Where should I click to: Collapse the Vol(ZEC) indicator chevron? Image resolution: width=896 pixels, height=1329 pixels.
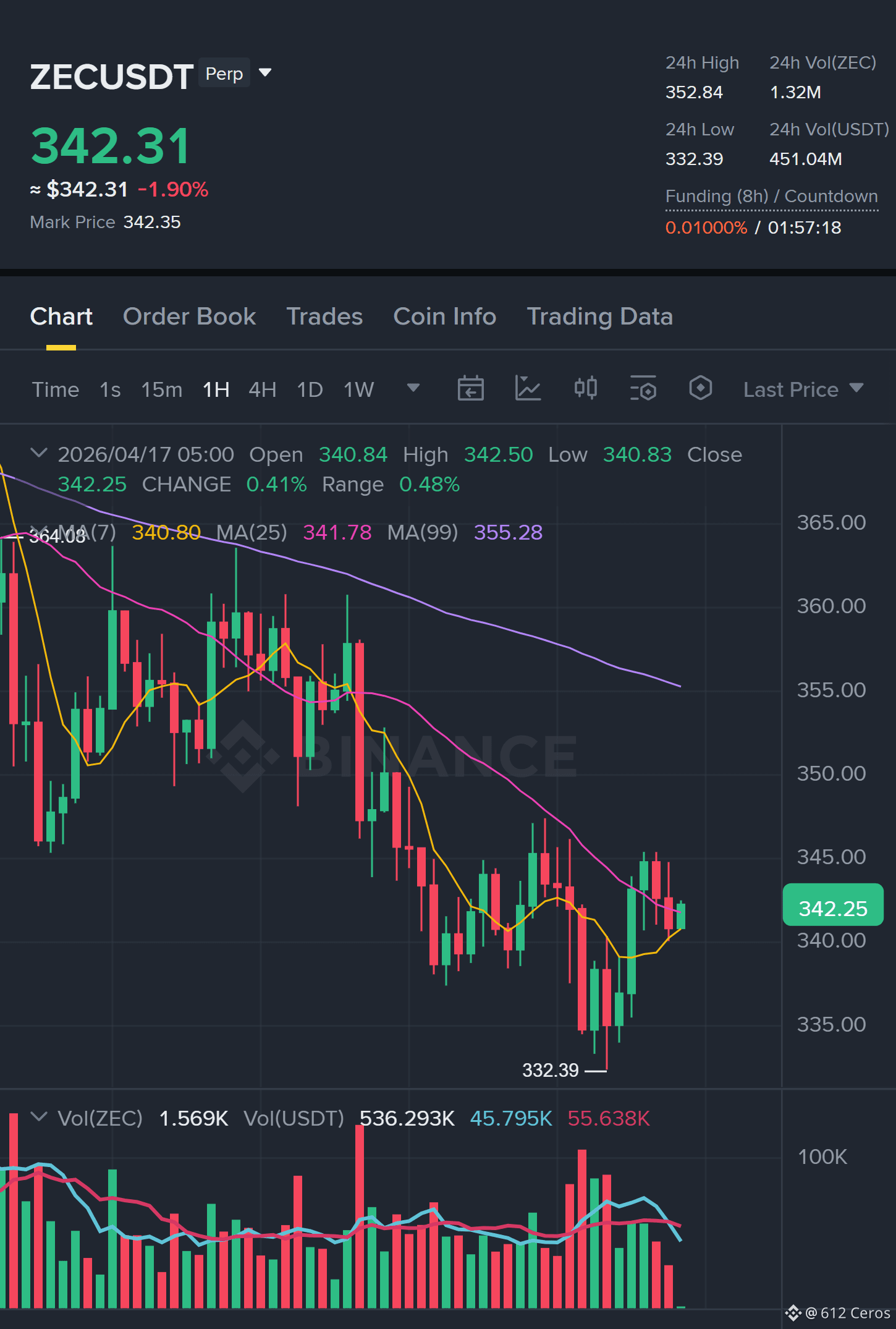pos(39,1117)
